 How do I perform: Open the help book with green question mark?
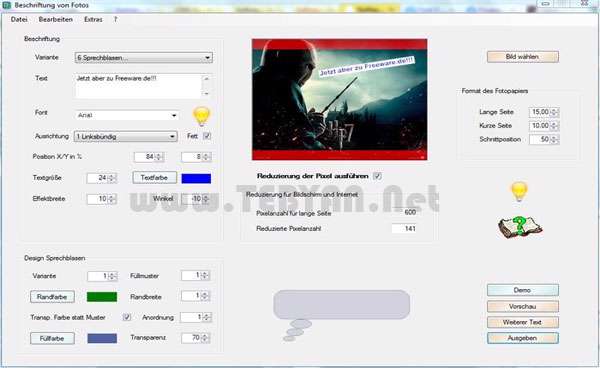tap(520, 227)
